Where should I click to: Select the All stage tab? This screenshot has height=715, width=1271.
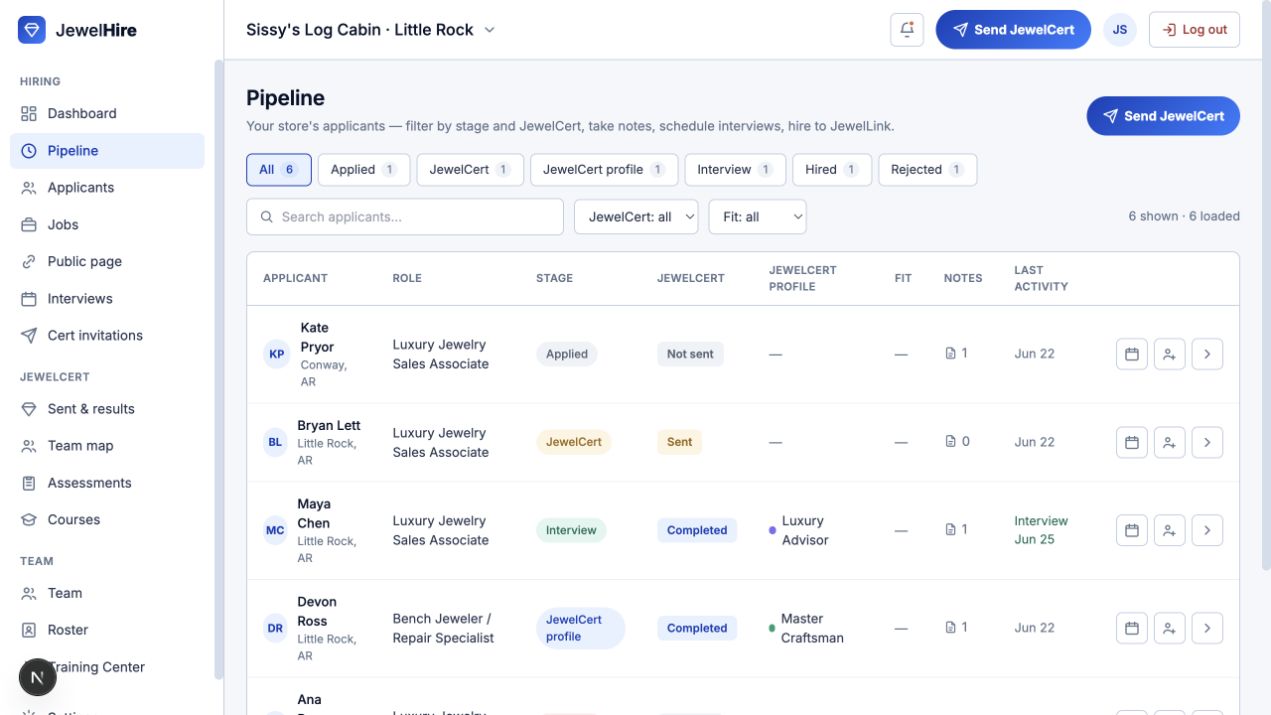click(279, 170)
